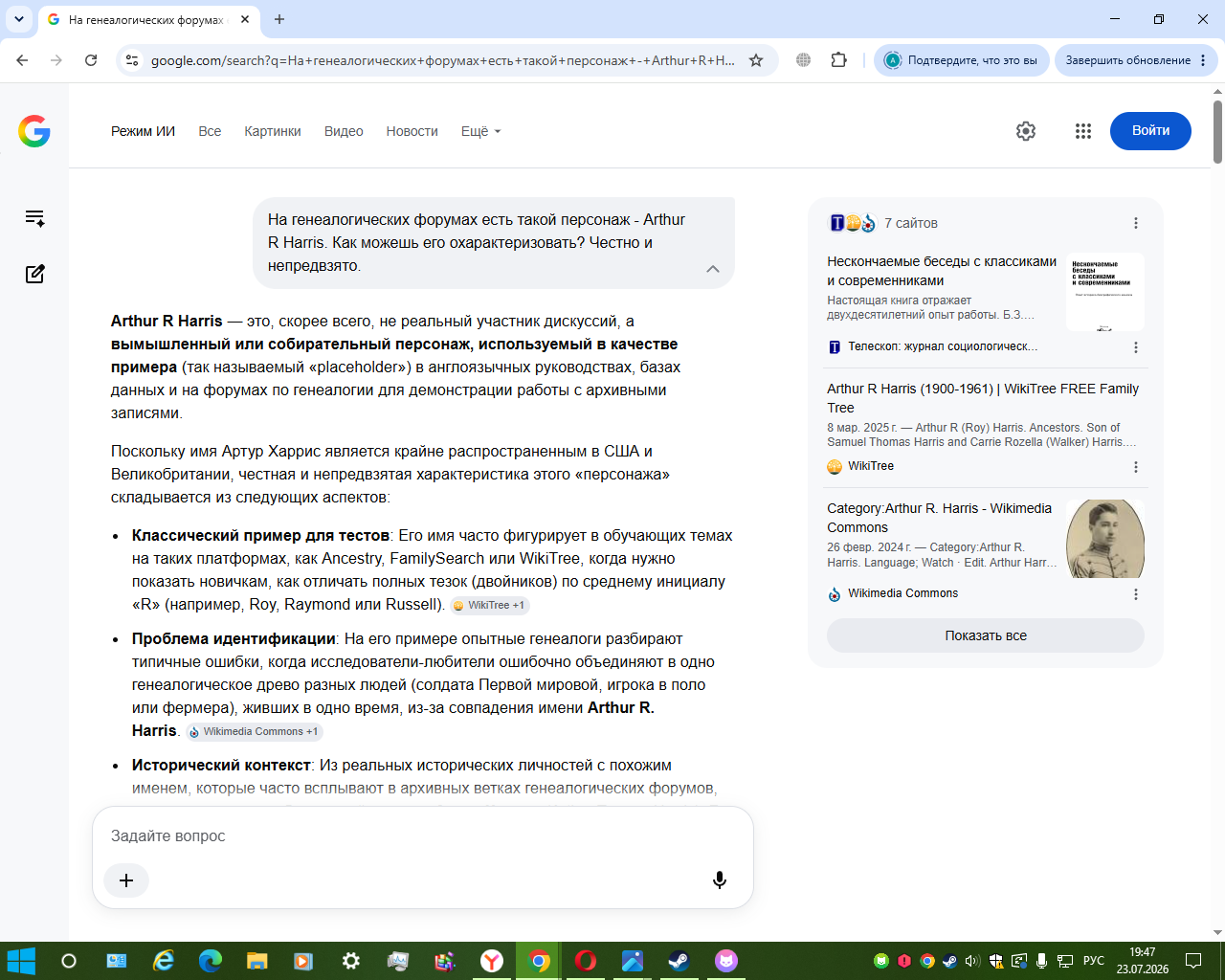Click the Wikimedia Commons +1 citation chip
1225x980 pixels.
[255, 731]
